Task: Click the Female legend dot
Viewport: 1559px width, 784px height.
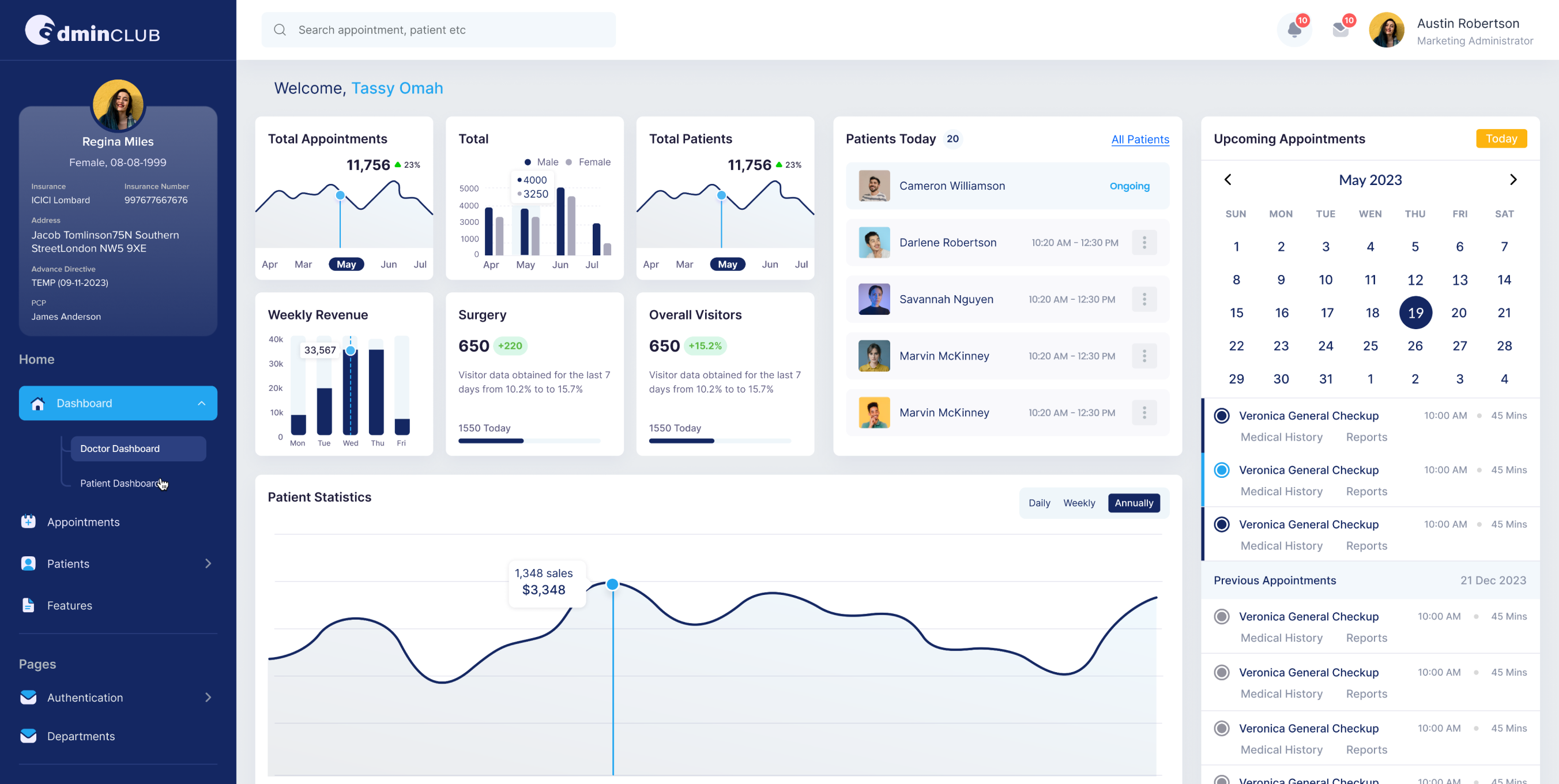Action: point(569,162)
